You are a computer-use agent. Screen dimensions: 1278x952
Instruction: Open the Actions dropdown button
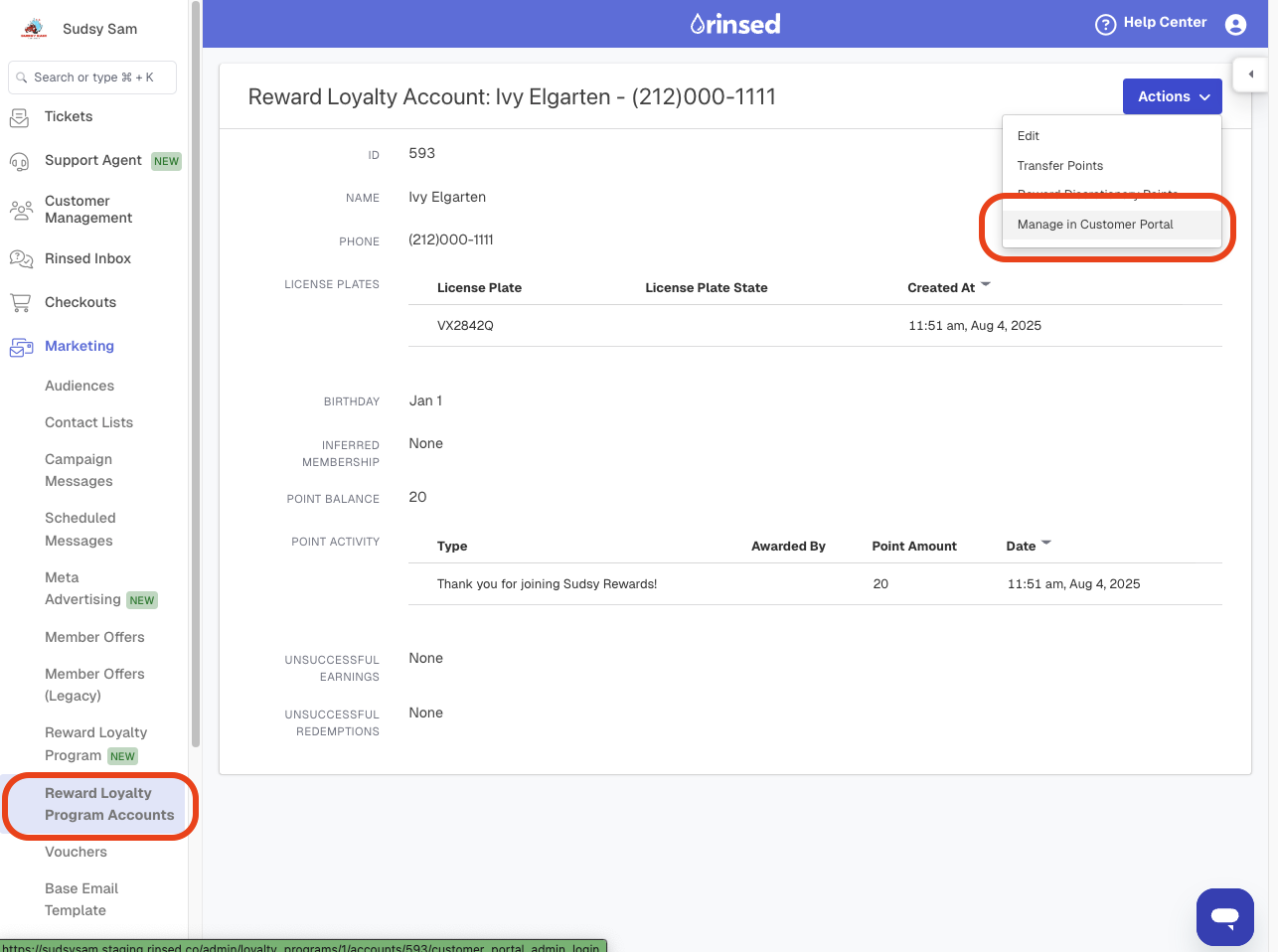click(1173, 96)
